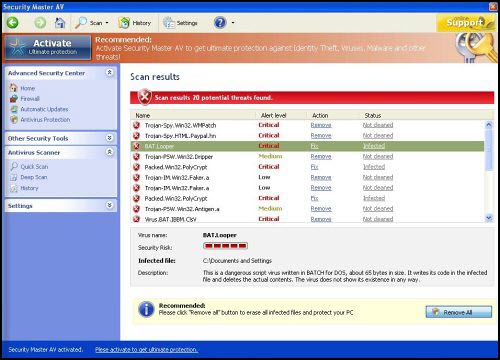Click the Firewall sidebar icon
The image size is (500, 360).
tap(14, 98)
